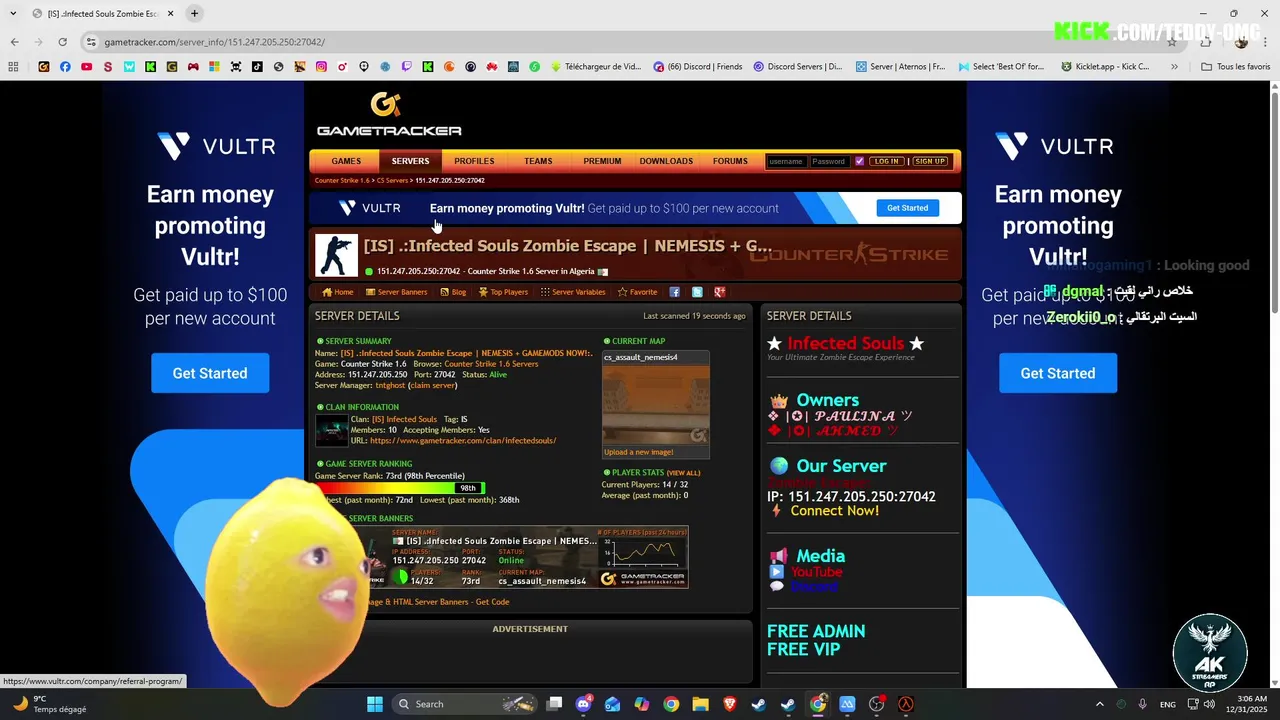1280x720 pixels.
Task: Open the DOWNLOADS menu
Action: point(666,161)
